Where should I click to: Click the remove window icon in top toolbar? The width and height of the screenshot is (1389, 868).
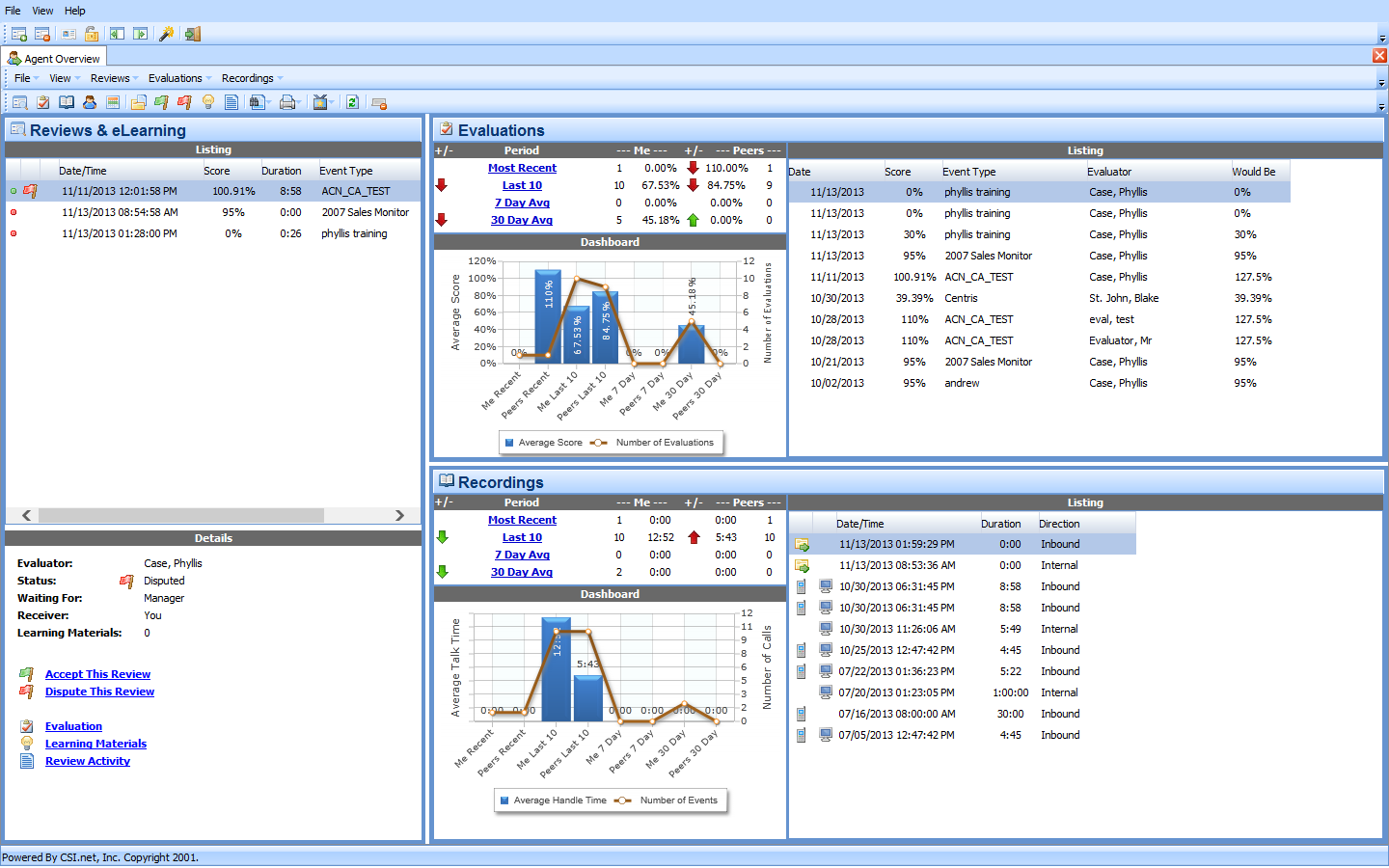[42, 34]
